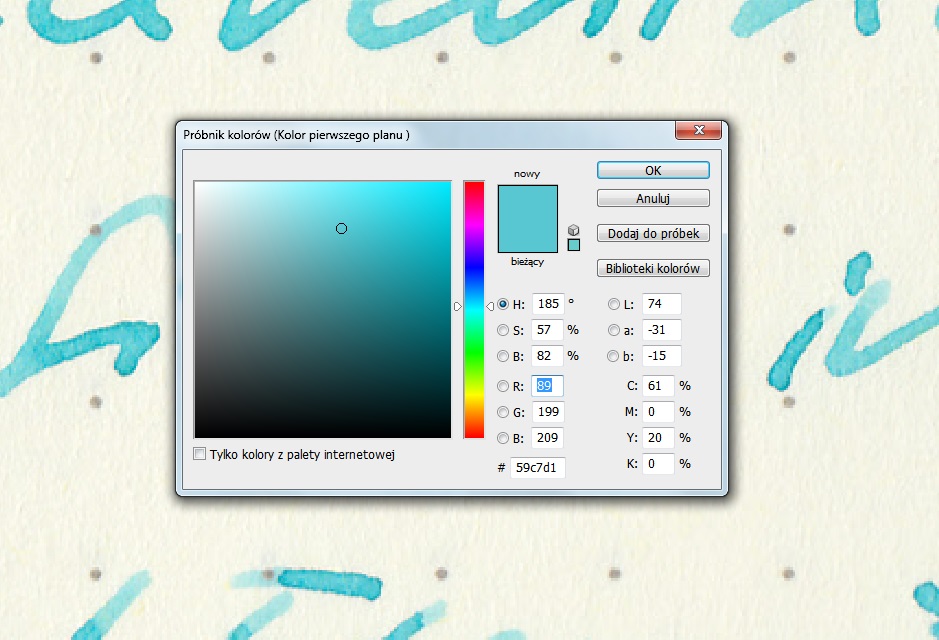Viewport: 939px width, 640px height.
Task: Select the Lab 'a' radio button
Action: tap(614, 330)
